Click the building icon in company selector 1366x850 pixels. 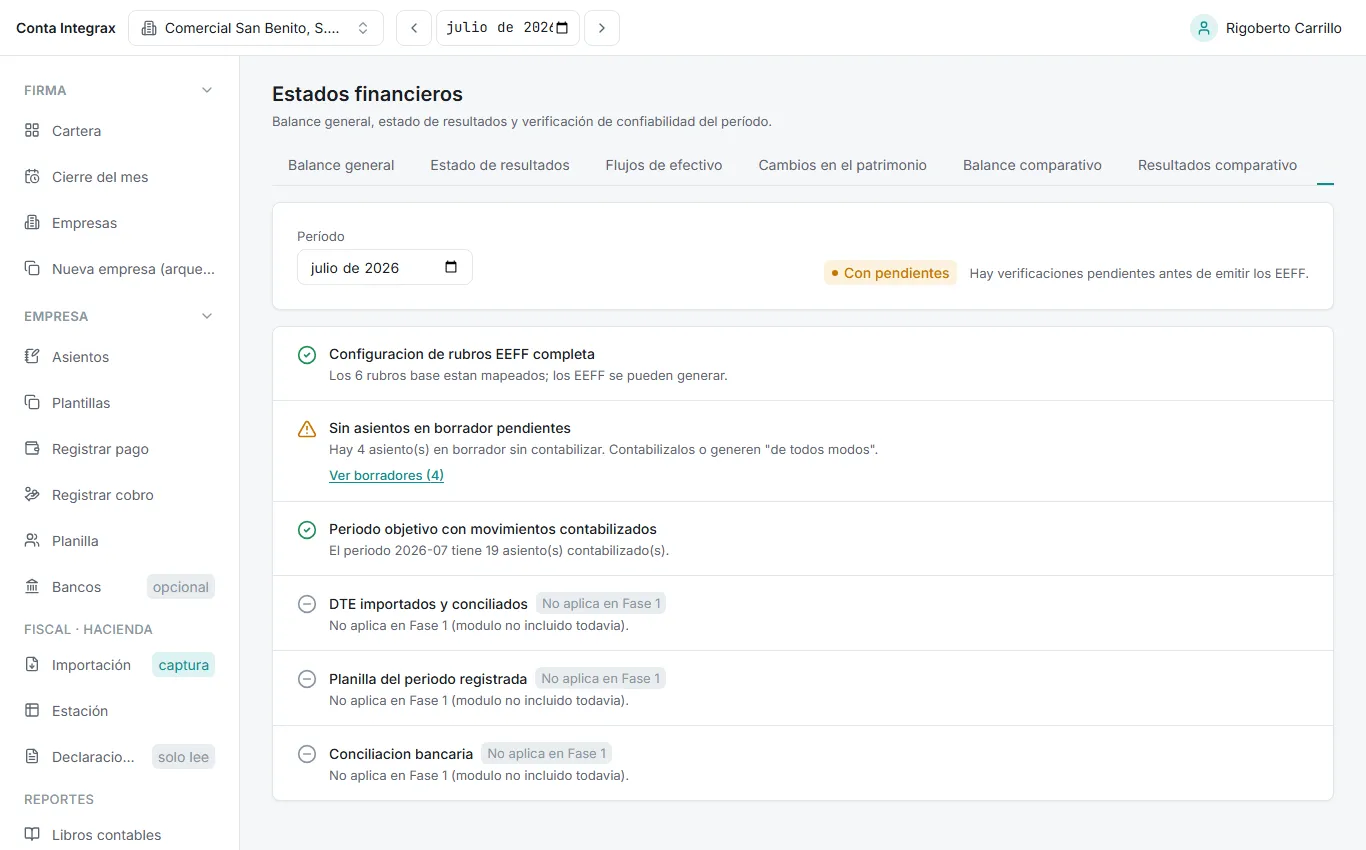149,28
